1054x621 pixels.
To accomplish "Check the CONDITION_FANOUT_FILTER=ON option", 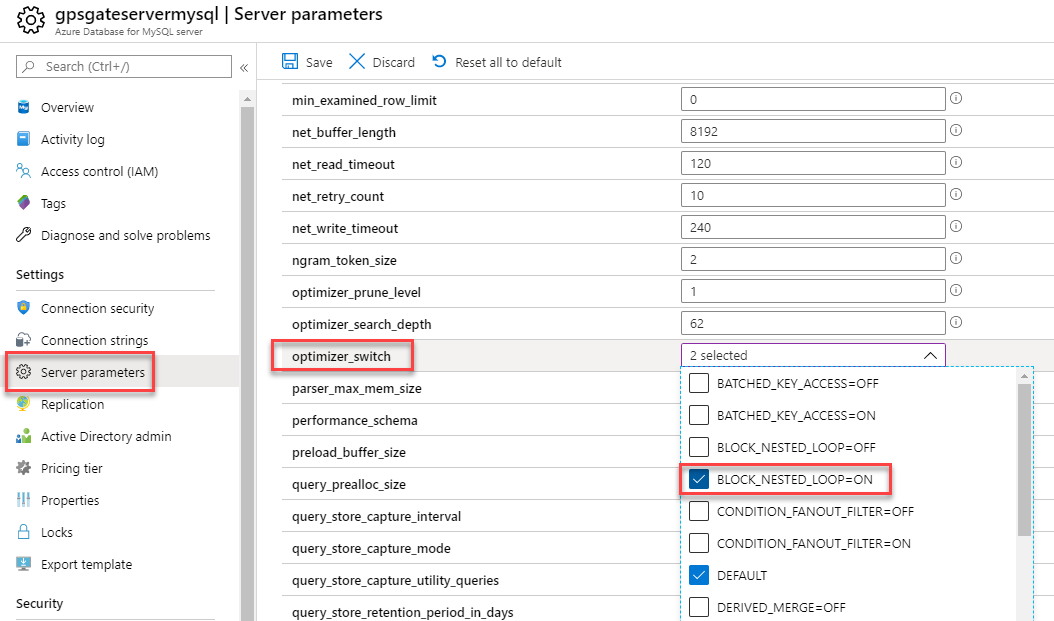I will point(699,543).
